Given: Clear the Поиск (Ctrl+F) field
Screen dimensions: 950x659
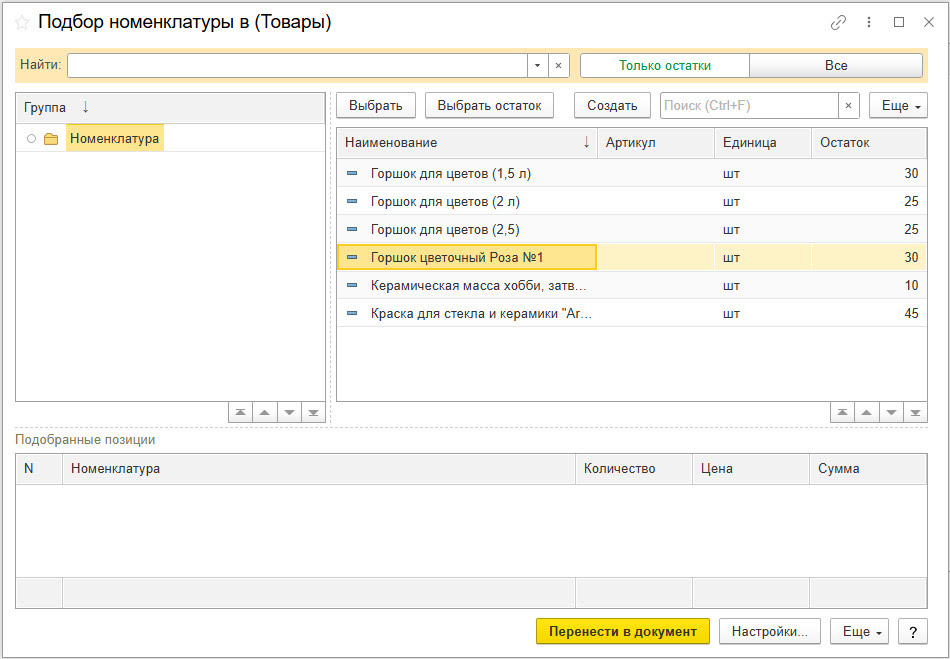Looking at the screenshot, I should [x=848, y=105].
